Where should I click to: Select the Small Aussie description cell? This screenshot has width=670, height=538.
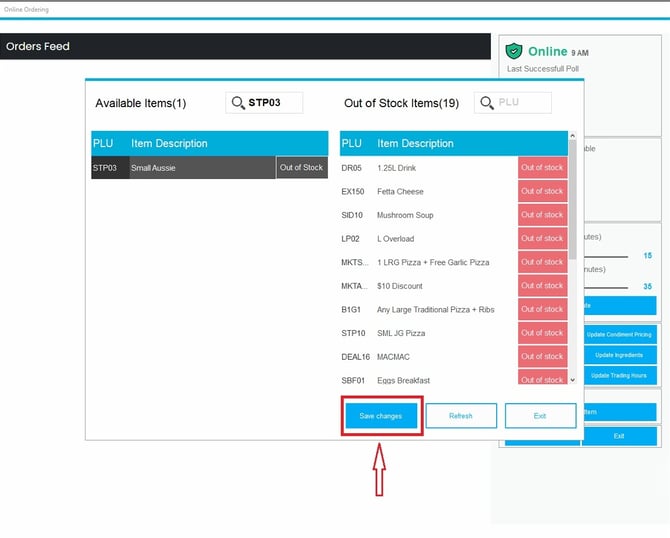click(203, 168)
